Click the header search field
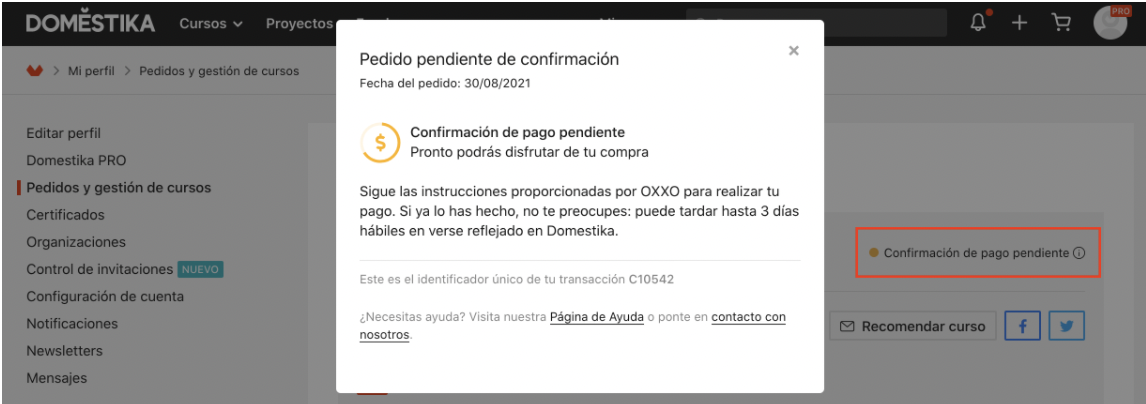The image size is (1146, 404). click(816, 23)
